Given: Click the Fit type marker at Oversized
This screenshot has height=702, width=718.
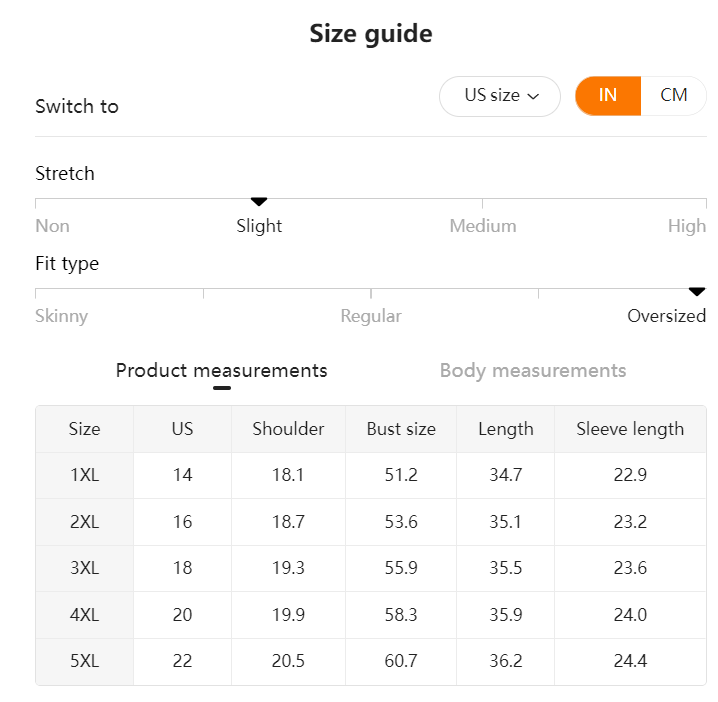Looking at the screenshot, I should pyautogui.click(x=697, y=292).
